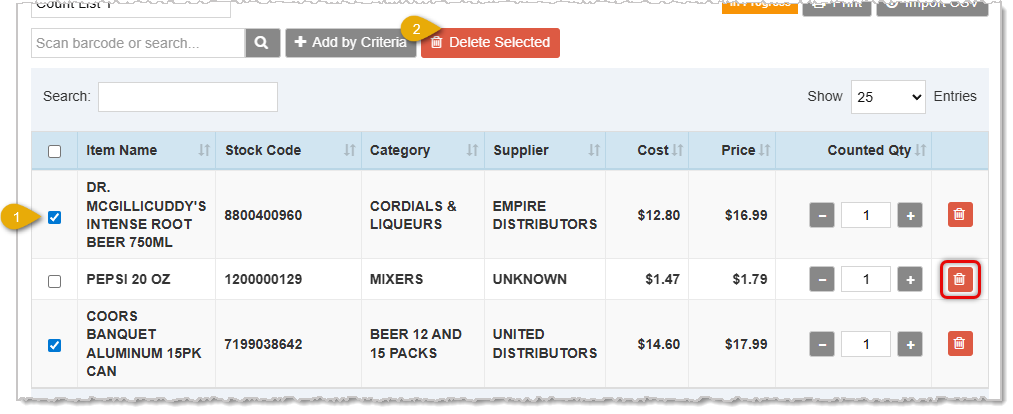Edit the quantity field for Pepsi 20 OZ

[x=866, y=280]
